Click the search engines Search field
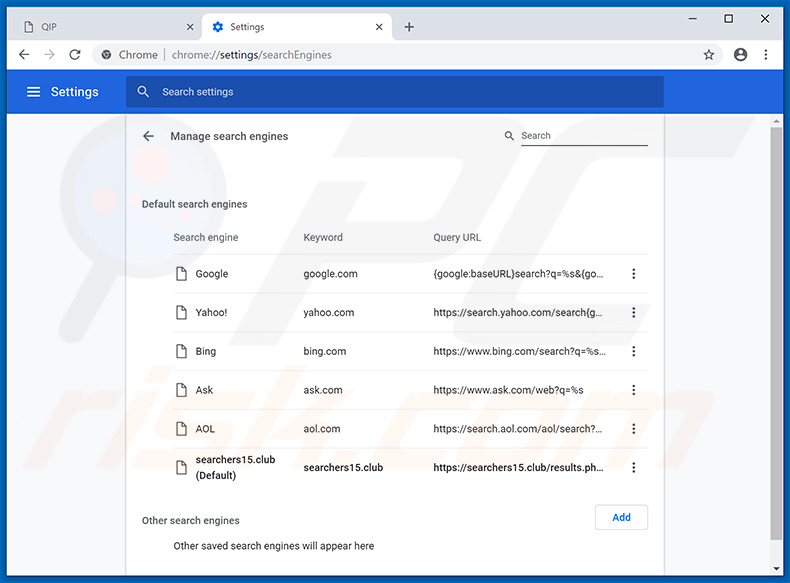Image resolution: width=790 pixels, height=583 pixels. 584,136
